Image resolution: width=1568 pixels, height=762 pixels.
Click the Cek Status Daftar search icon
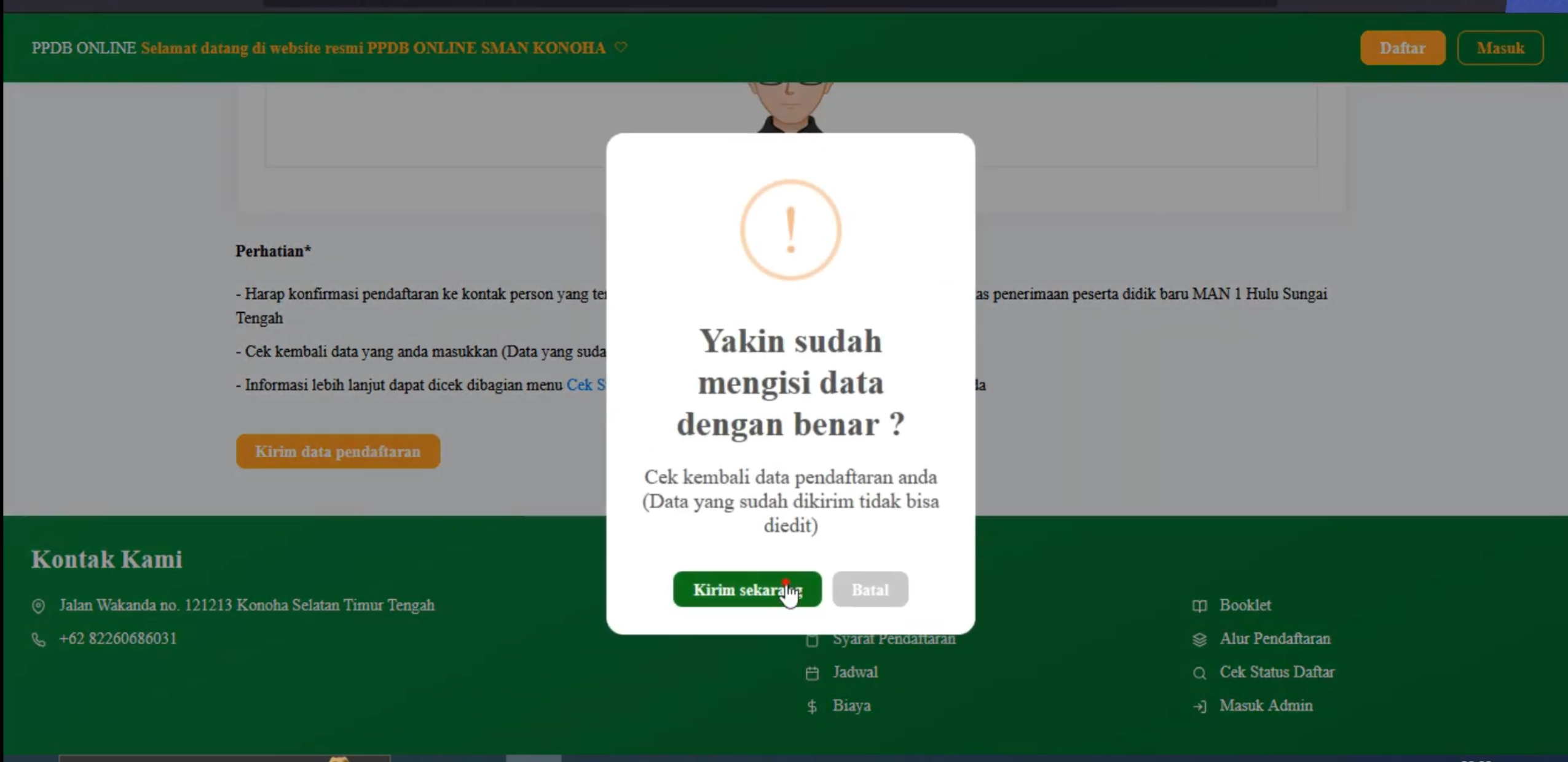[x=1199, y=673]
